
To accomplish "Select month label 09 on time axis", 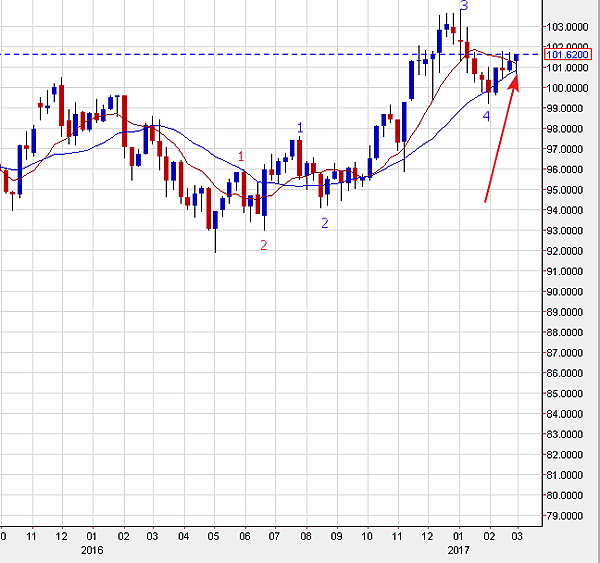I will pos(336,536).
